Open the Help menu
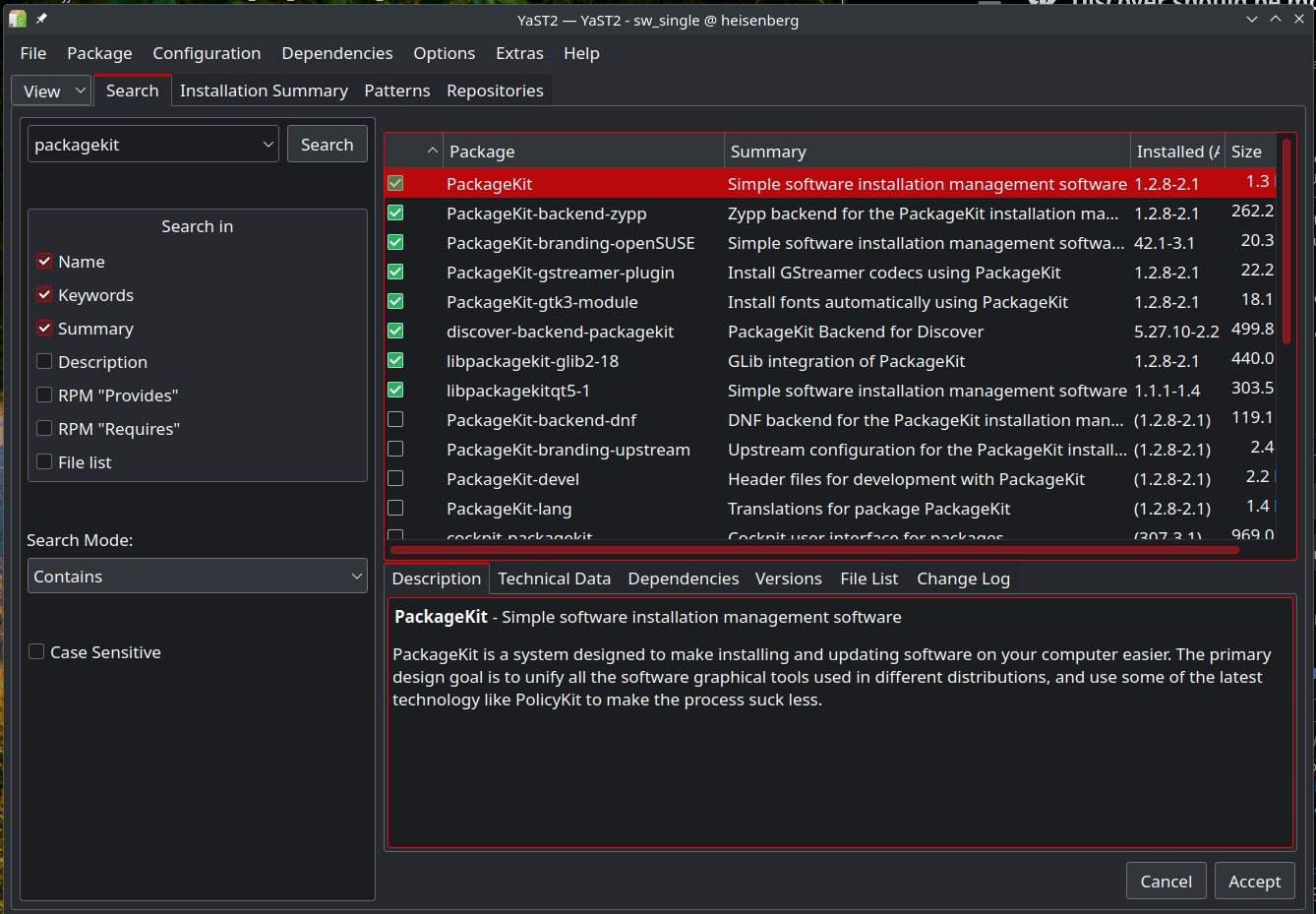 pyautogui.click(x=581, y=53)
